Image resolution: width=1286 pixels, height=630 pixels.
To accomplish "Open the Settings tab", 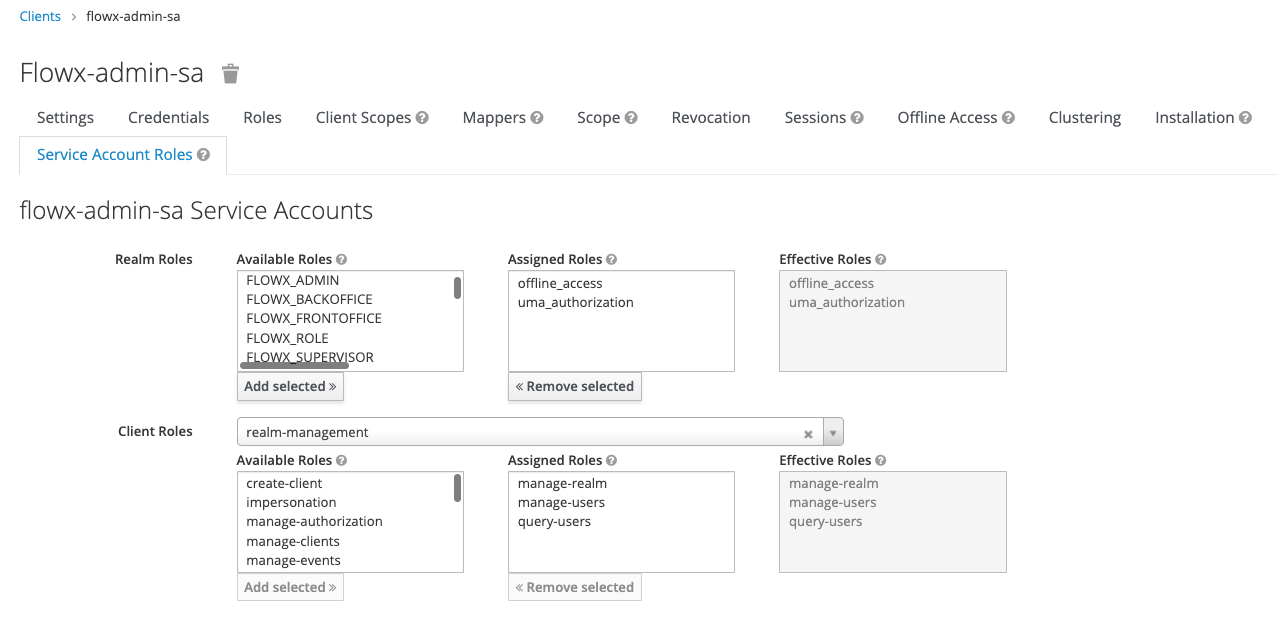I will [65, 117].
